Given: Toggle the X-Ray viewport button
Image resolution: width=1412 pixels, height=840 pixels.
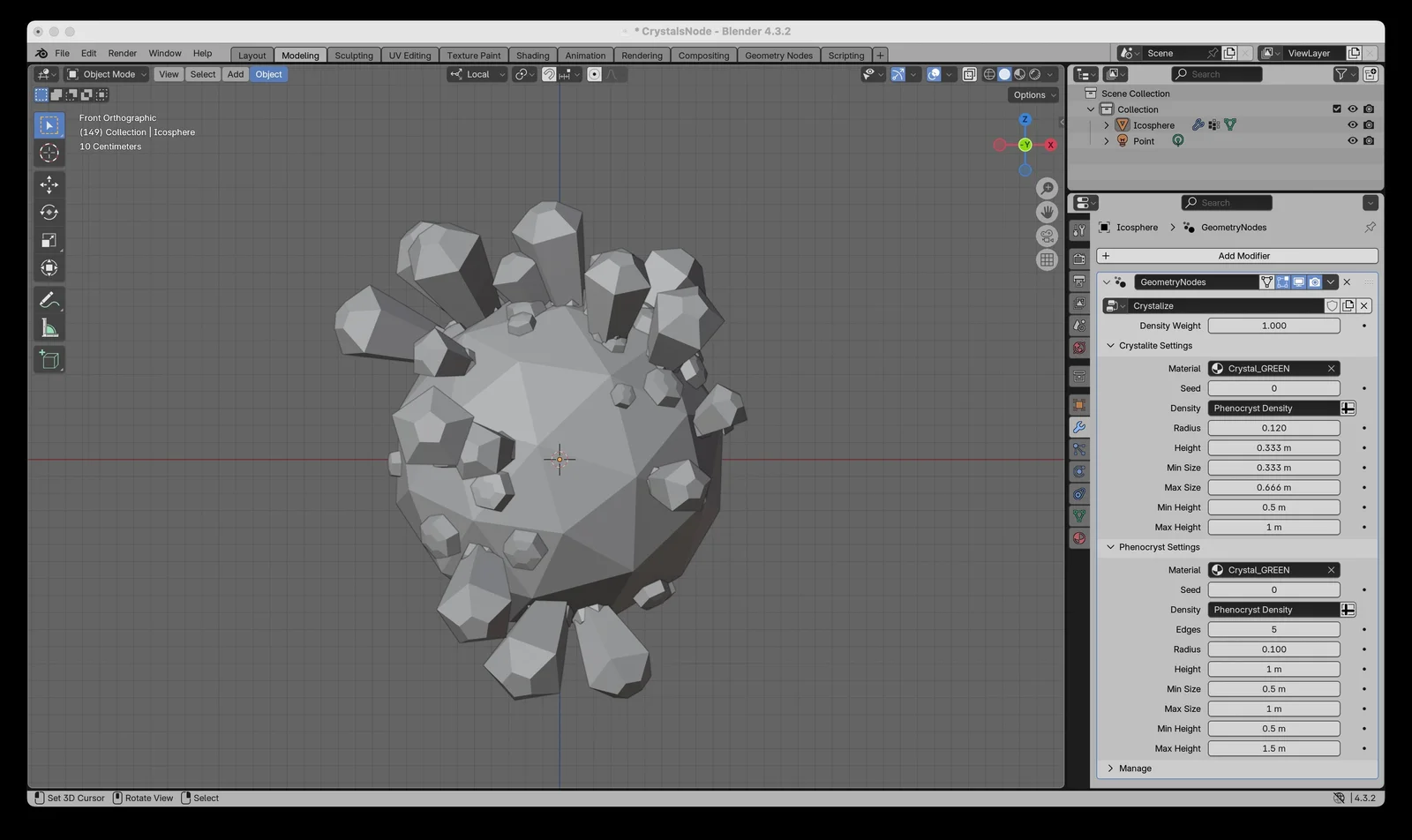Looking at the screenshot, I should (970, 74).
